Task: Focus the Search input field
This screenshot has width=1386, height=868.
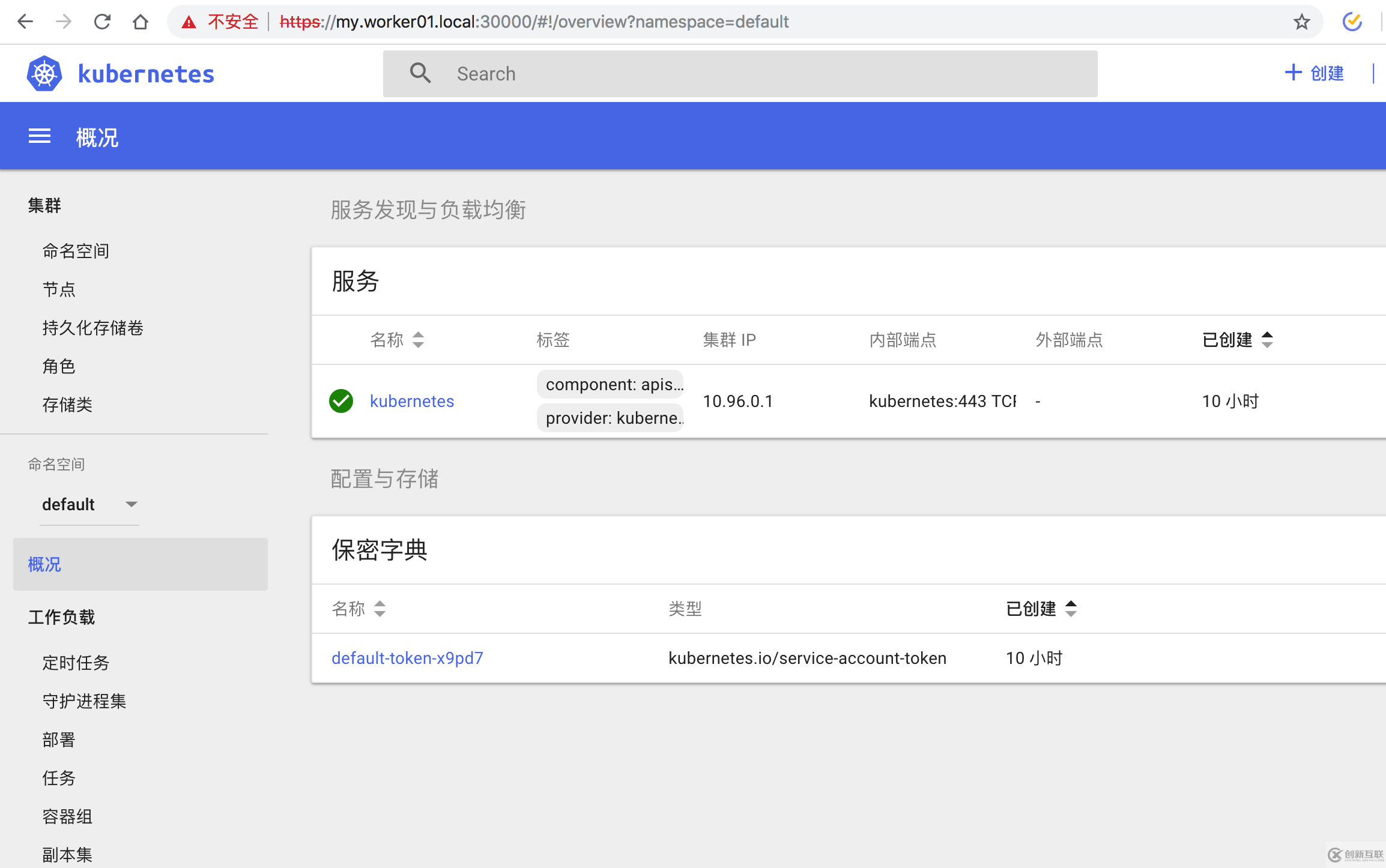Action: point(740,74)
